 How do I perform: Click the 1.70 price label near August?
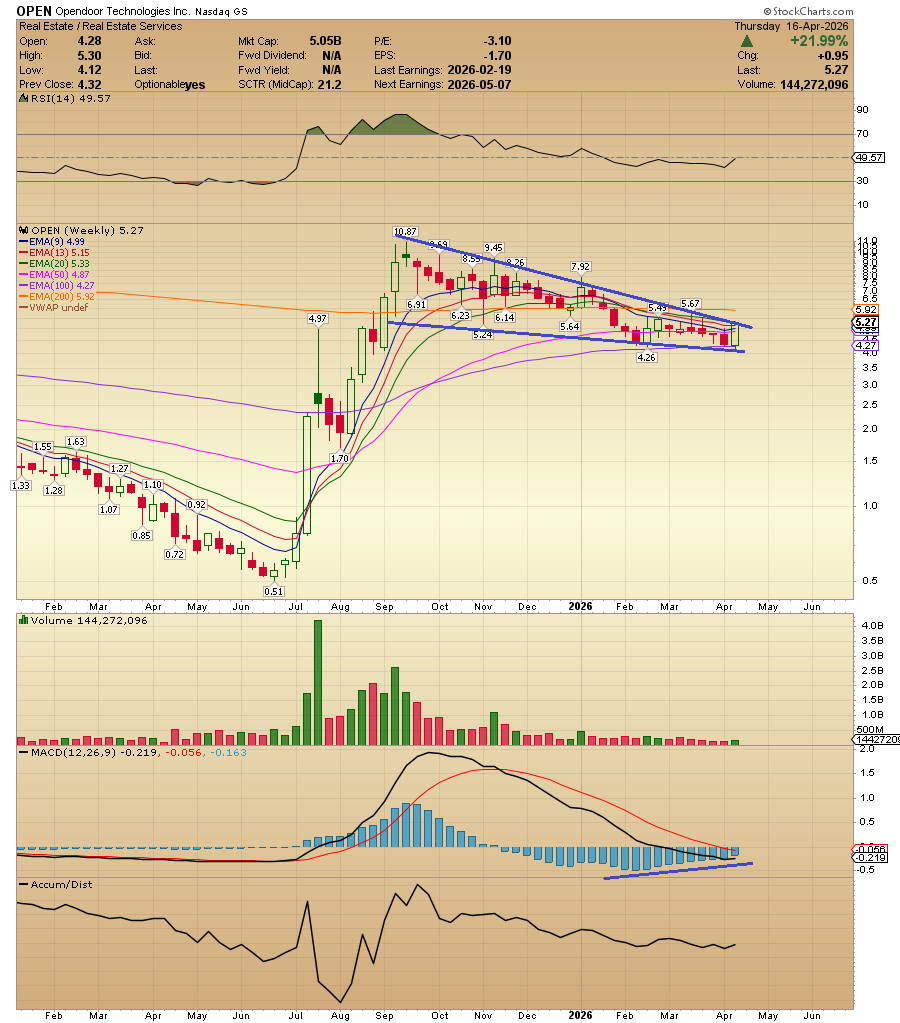(339, 458)
